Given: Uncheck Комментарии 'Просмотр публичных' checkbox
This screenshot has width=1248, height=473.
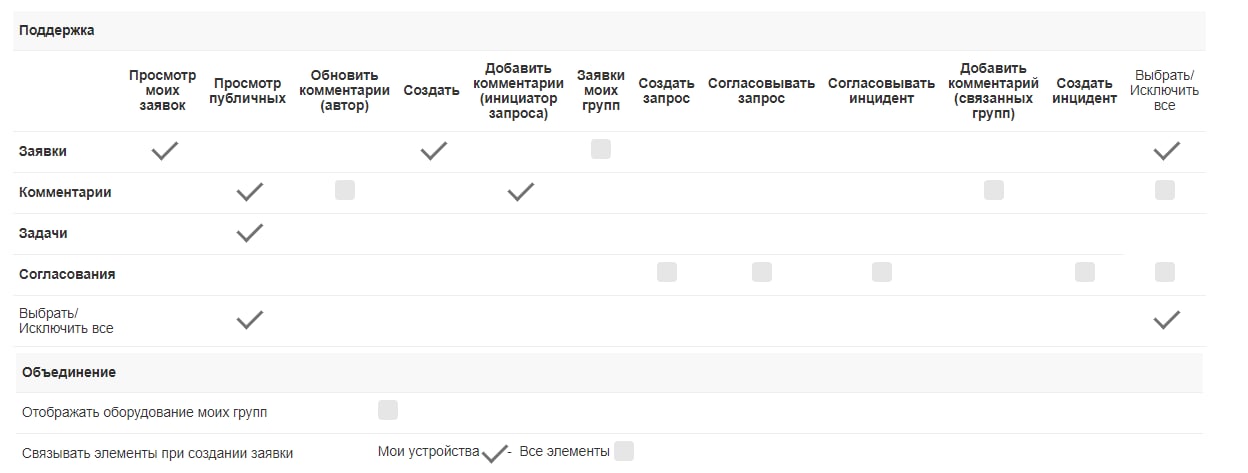Looking at the screenshot, I should click(249, 192).
